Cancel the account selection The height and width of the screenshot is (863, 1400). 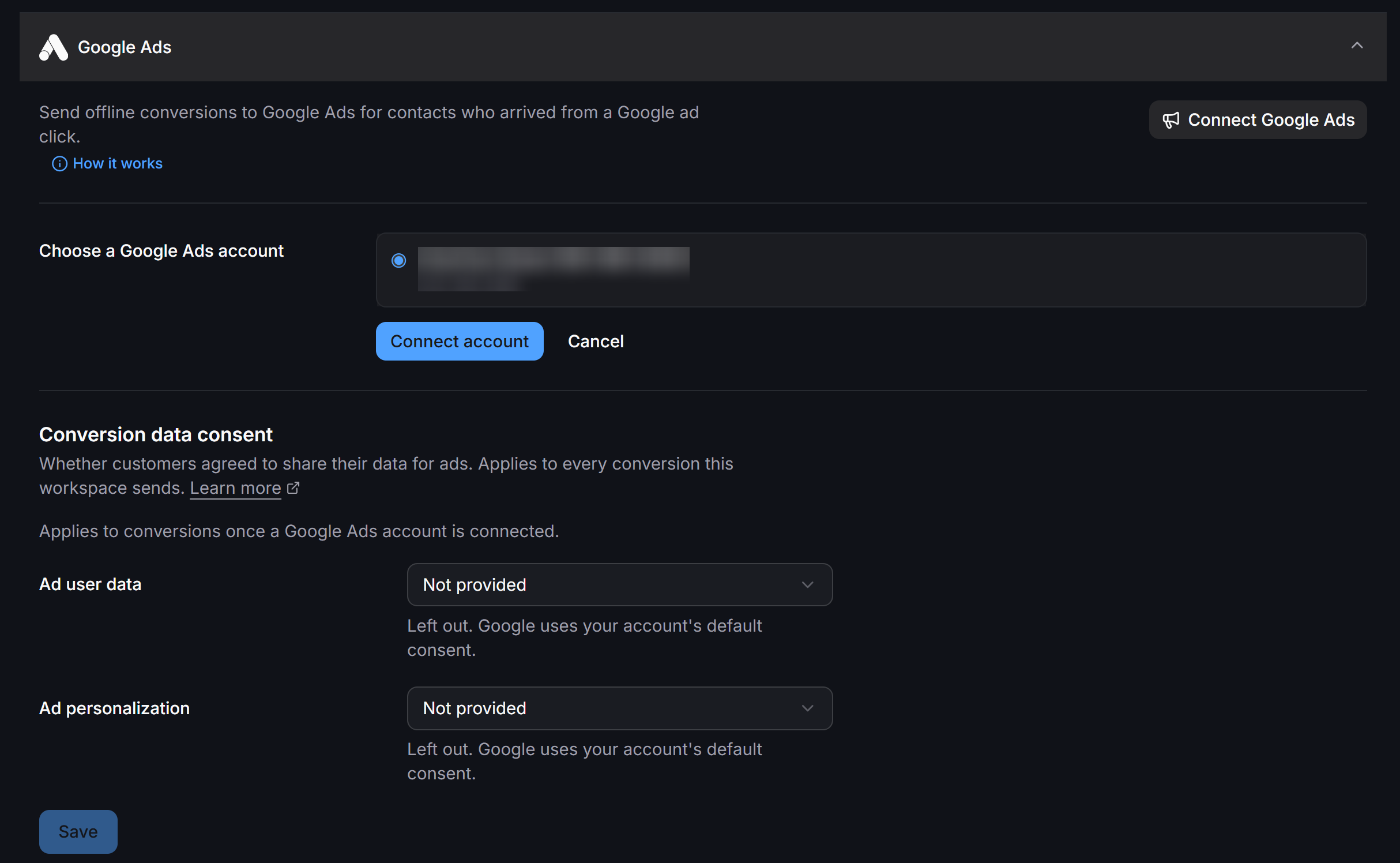tap(596, 342)
